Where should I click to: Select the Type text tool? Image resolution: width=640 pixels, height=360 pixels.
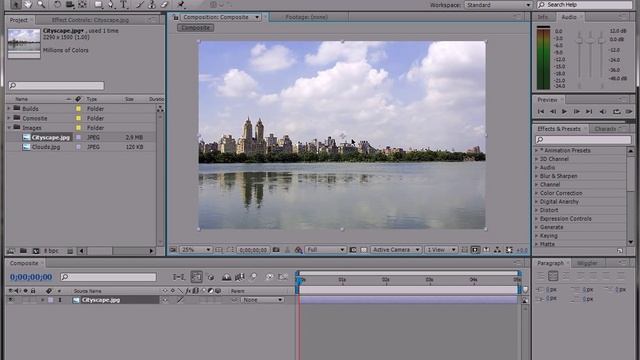(x=124, y=4)
